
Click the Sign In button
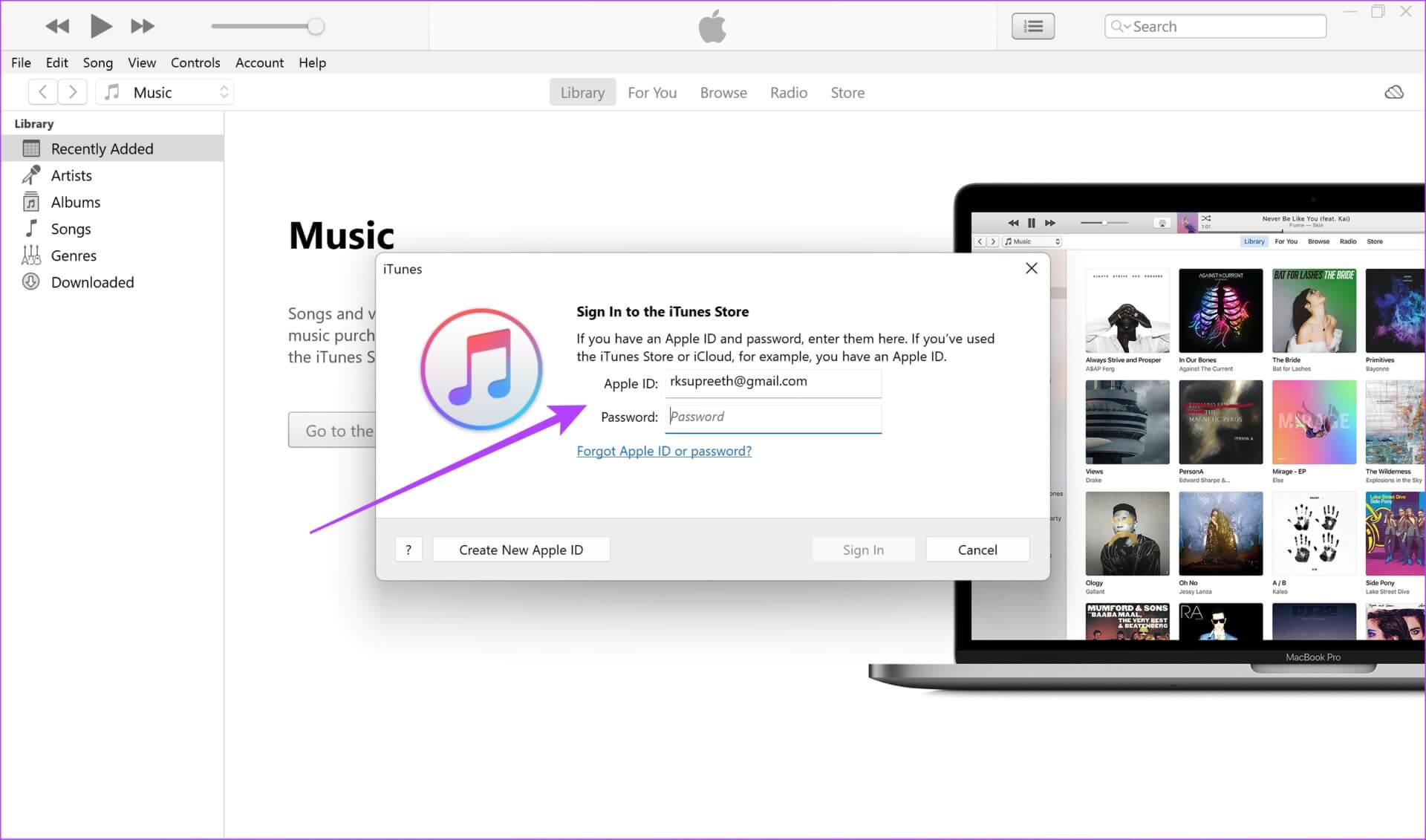pyautogui.click(x=864, y=549)
